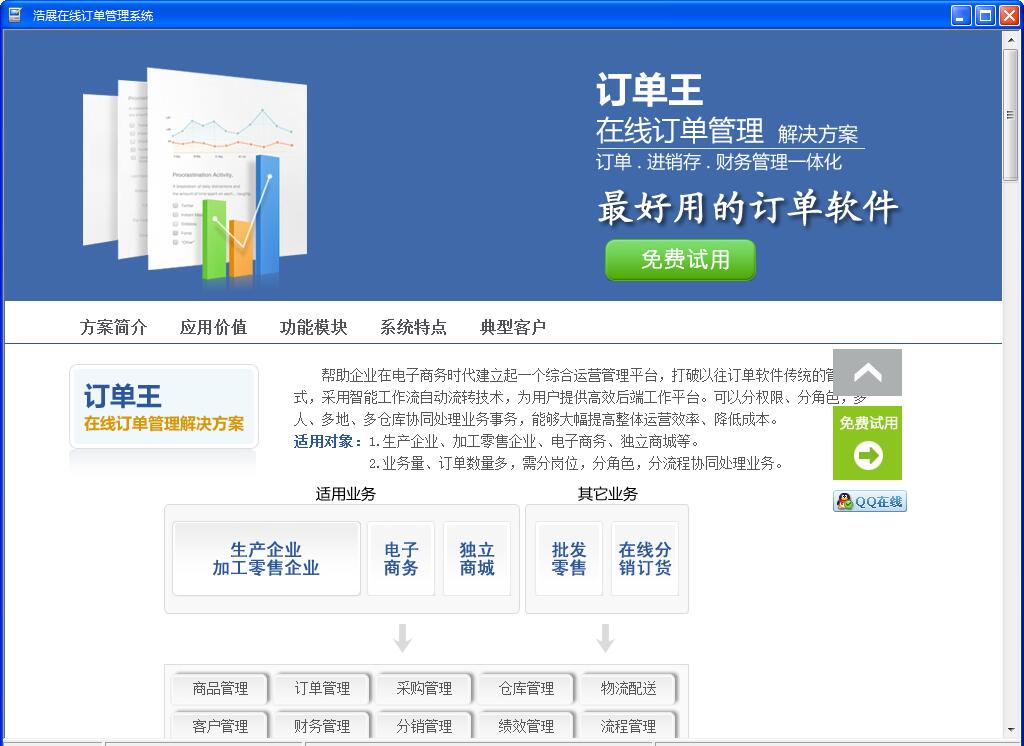Select the 采购管理 module
This screenshot has width=1024, height=746.
coord(424,688)
